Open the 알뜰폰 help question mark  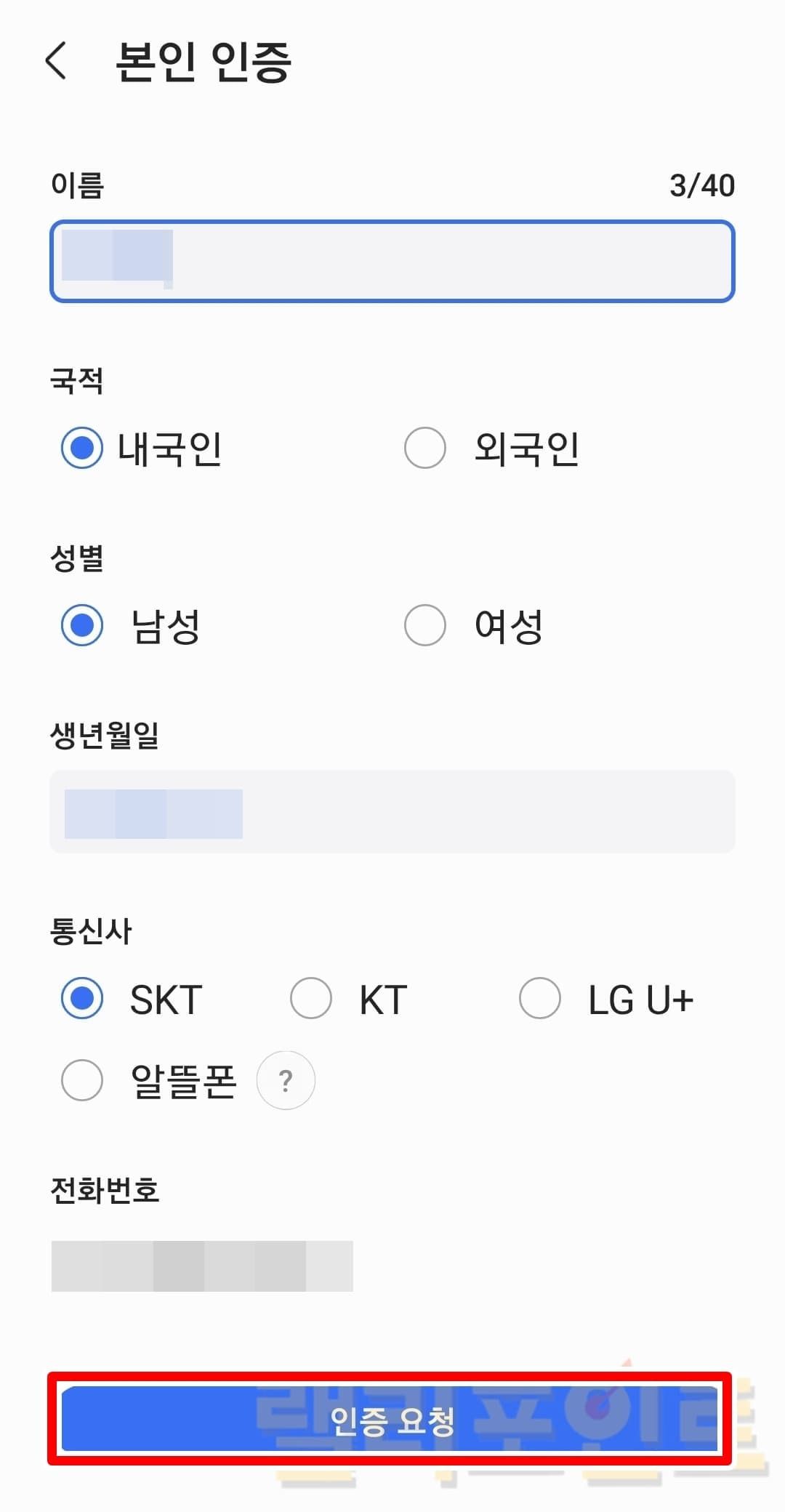coord(286,1080)
